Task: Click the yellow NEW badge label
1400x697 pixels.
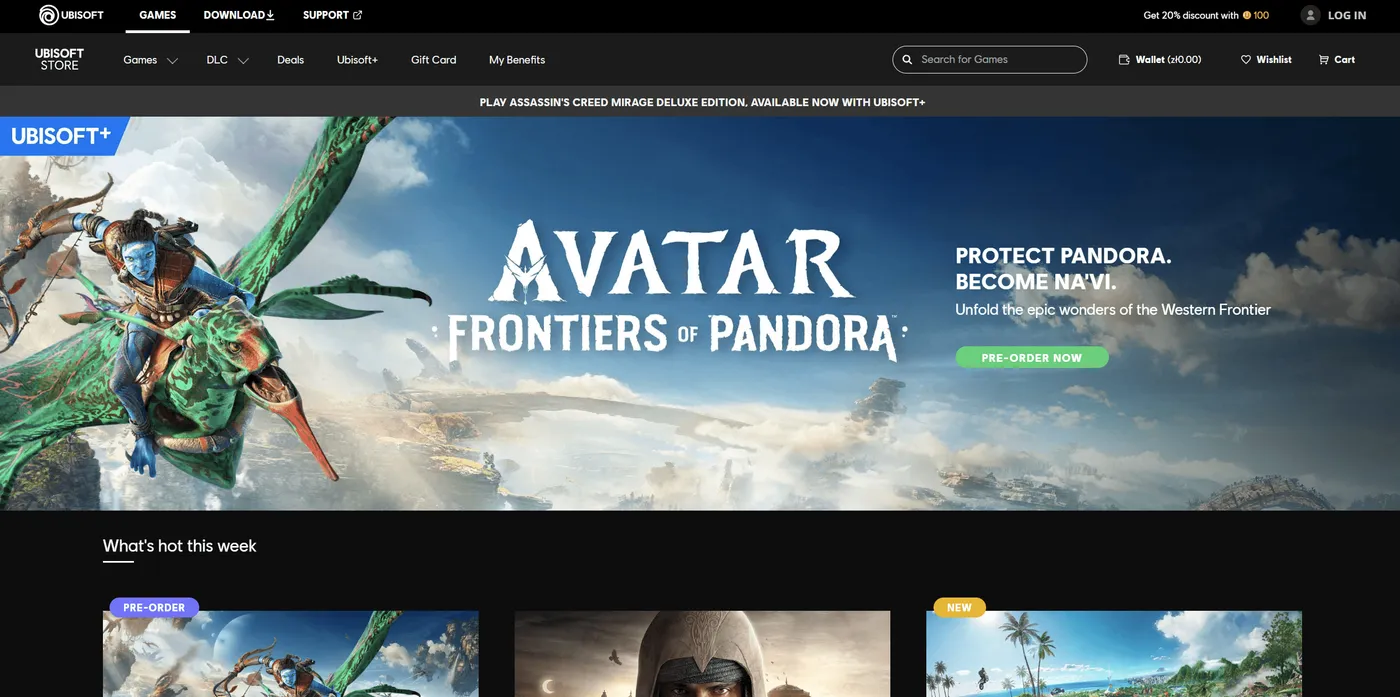Action: (x=959, y=607)
